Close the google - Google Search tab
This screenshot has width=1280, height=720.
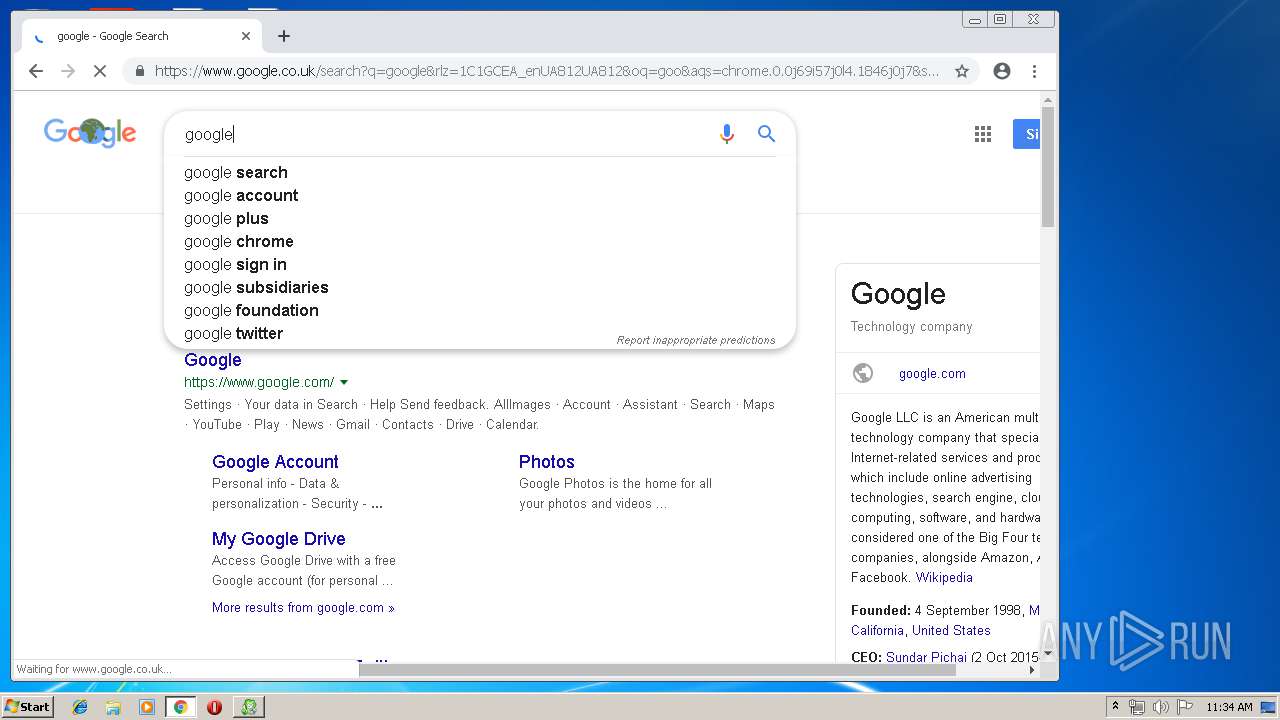[x=246, y=36]
